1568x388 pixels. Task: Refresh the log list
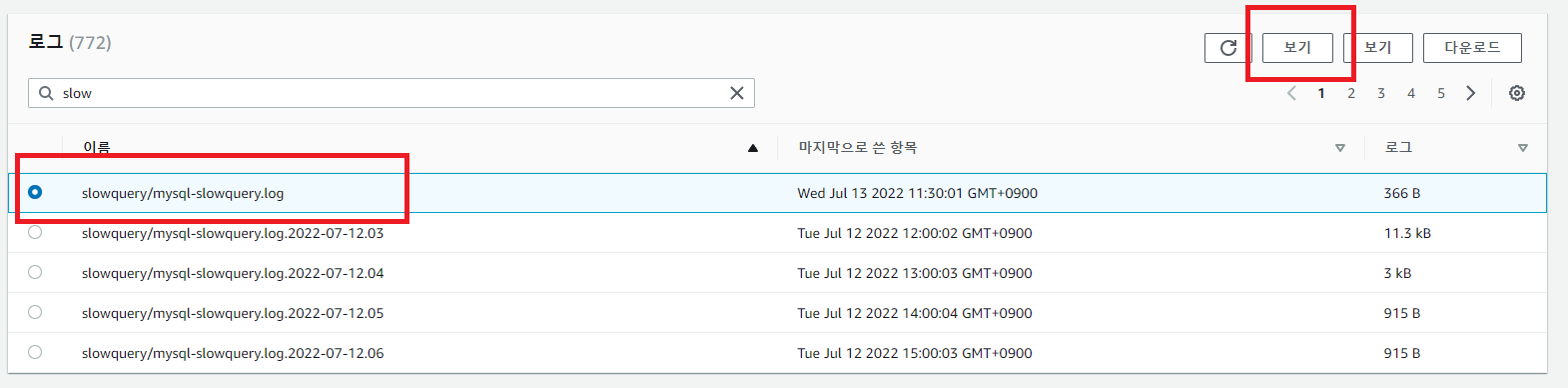1228,47
